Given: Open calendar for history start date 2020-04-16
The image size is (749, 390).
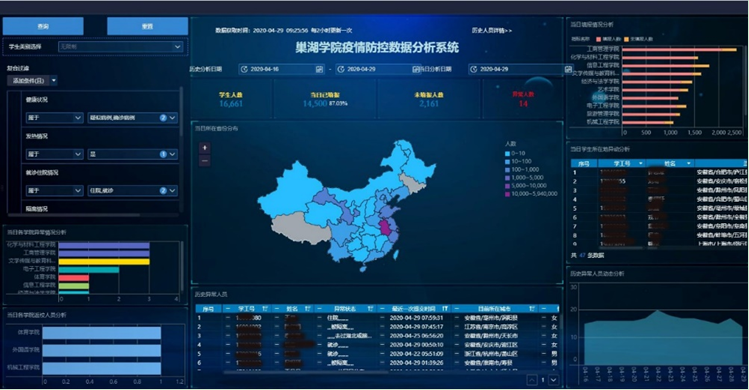Looking at the screenshot, I should tap(319, 69).
